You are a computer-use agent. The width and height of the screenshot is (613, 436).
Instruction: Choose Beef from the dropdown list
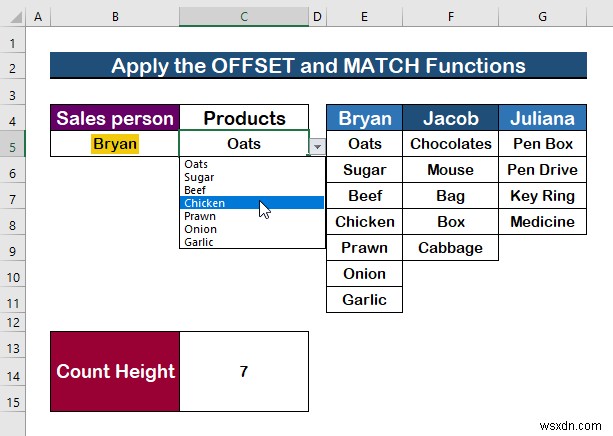coord(252,190)
